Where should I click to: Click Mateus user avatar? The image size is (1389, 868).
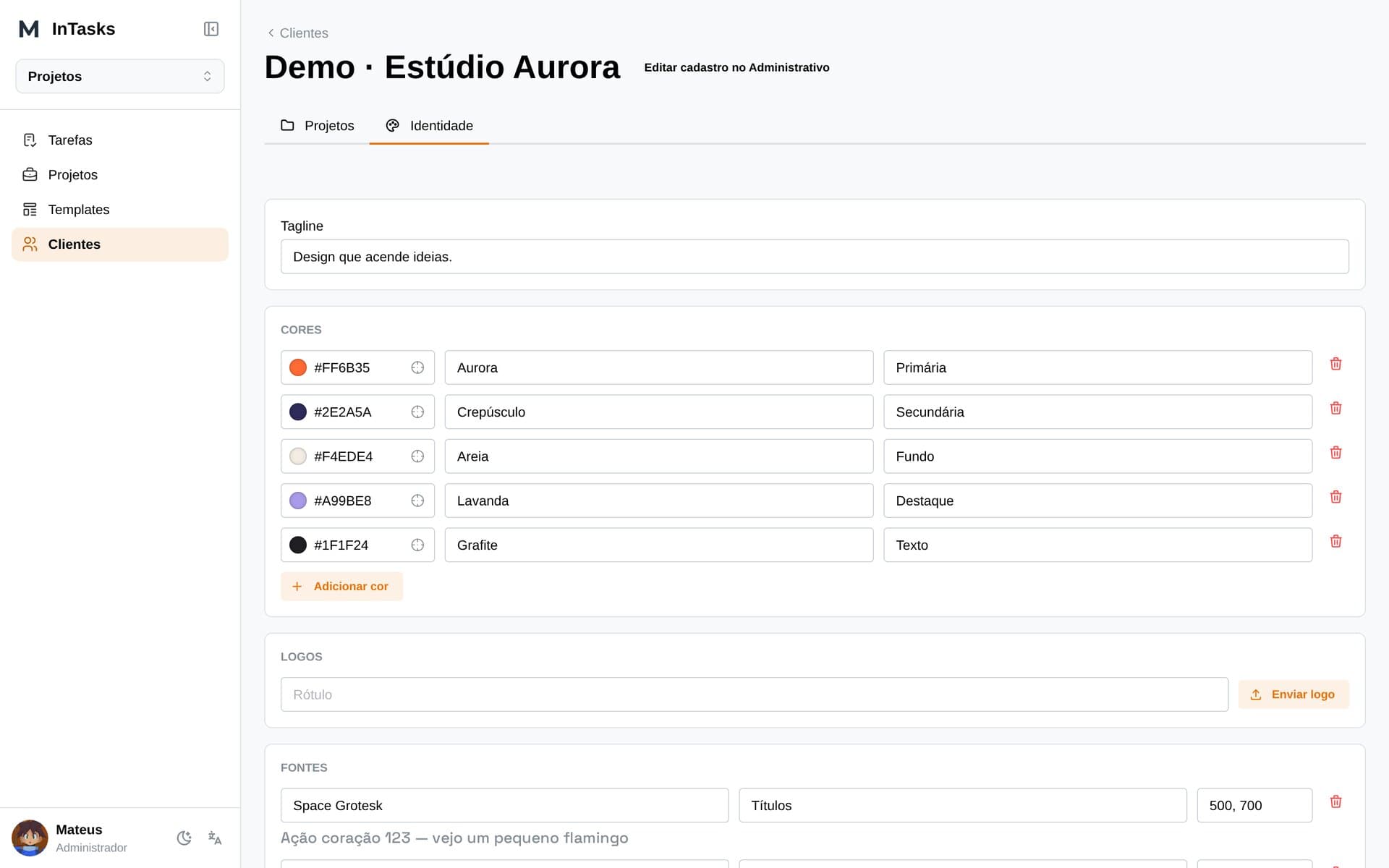click(x=30, y=838)
